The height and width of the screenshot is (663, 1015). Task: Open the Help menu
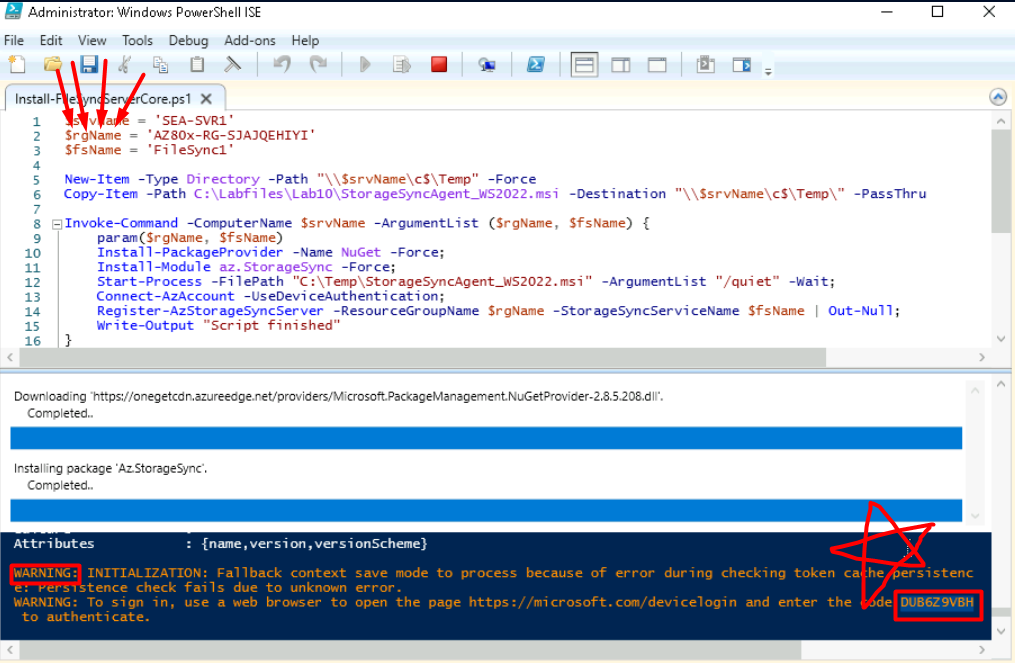click(x=305, y=40)
